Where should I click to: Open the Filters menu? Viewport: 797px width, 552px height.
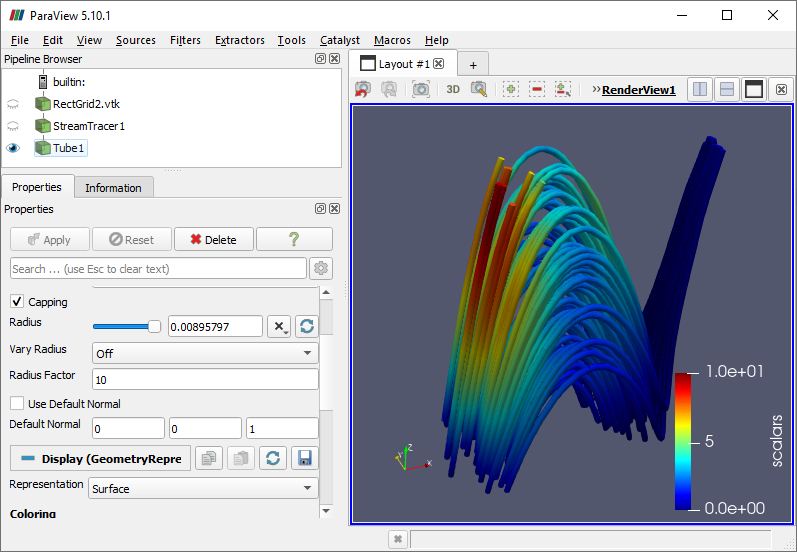point(185,40)
